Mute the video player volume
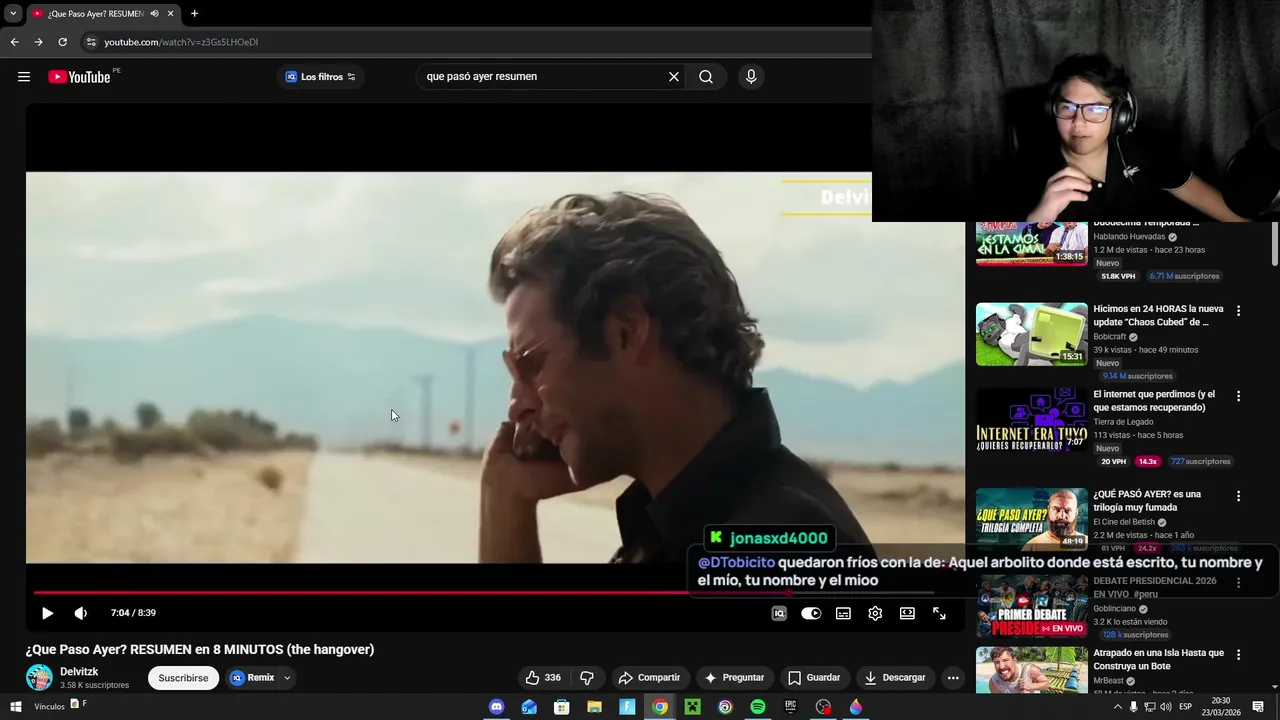Viewport: 1280px width, 720px height. 81,613
